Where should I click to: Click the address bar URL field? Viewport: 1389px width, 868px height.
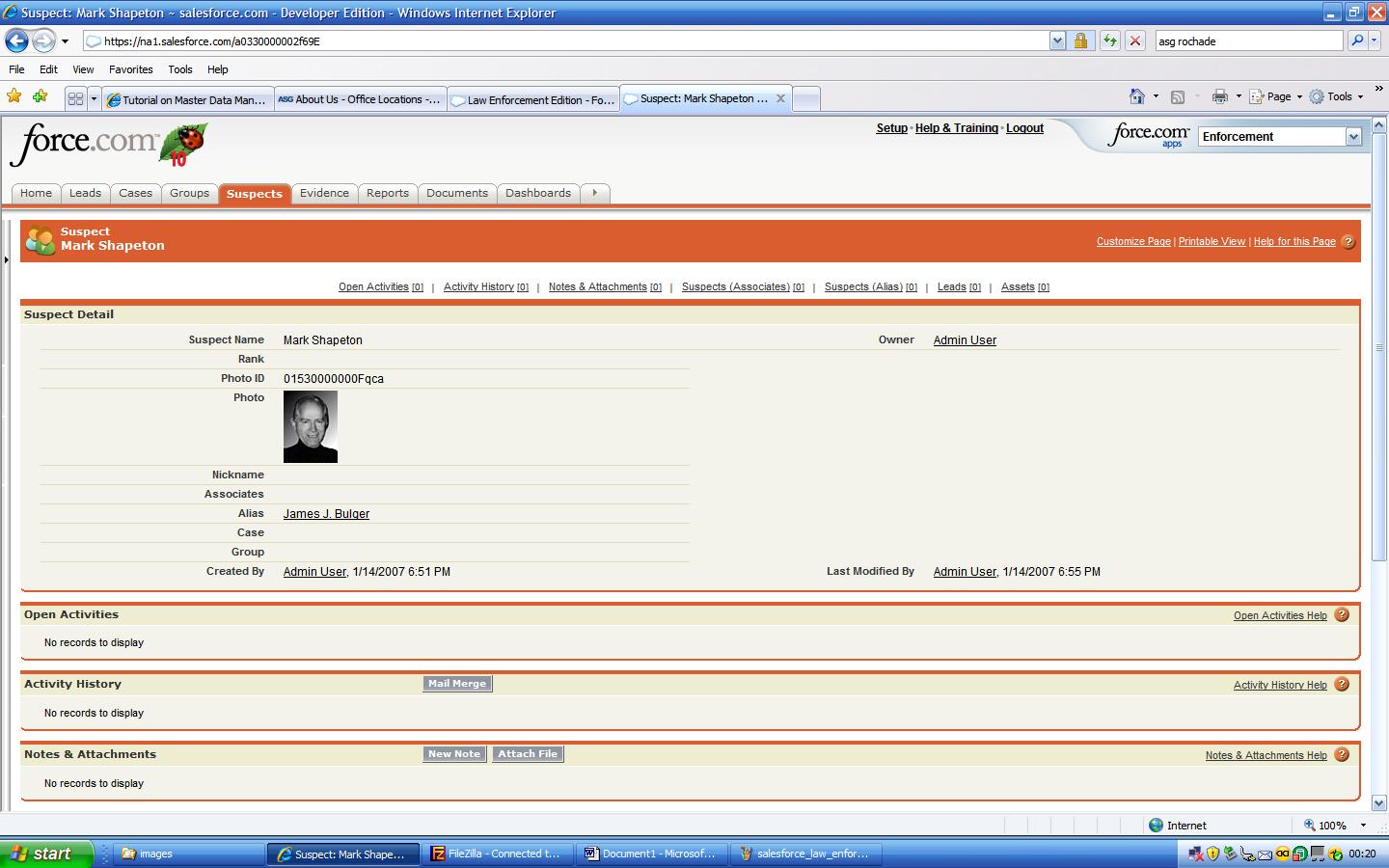[565, 41]
